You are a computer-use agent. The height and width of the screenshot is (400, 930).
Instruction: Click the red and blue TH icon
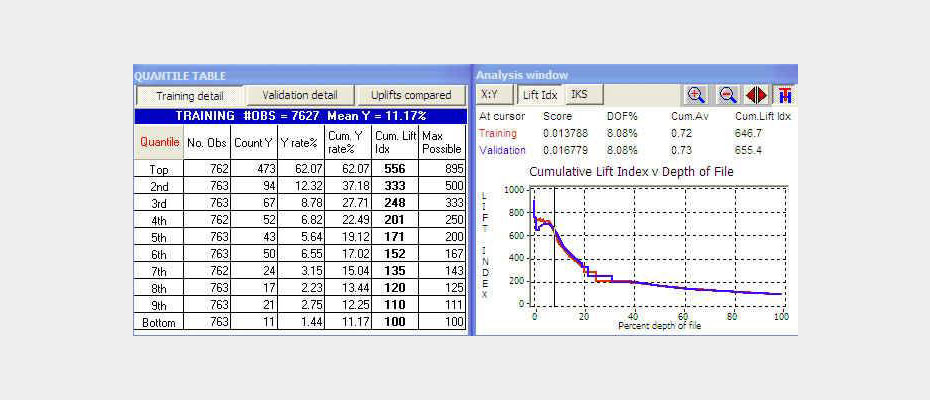point(785,95)
